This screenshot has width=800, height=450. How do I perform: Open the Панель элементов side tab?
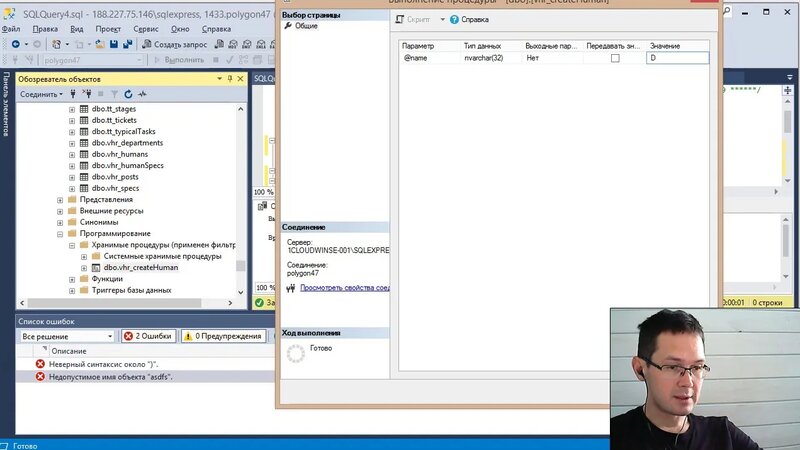[6, 104]
